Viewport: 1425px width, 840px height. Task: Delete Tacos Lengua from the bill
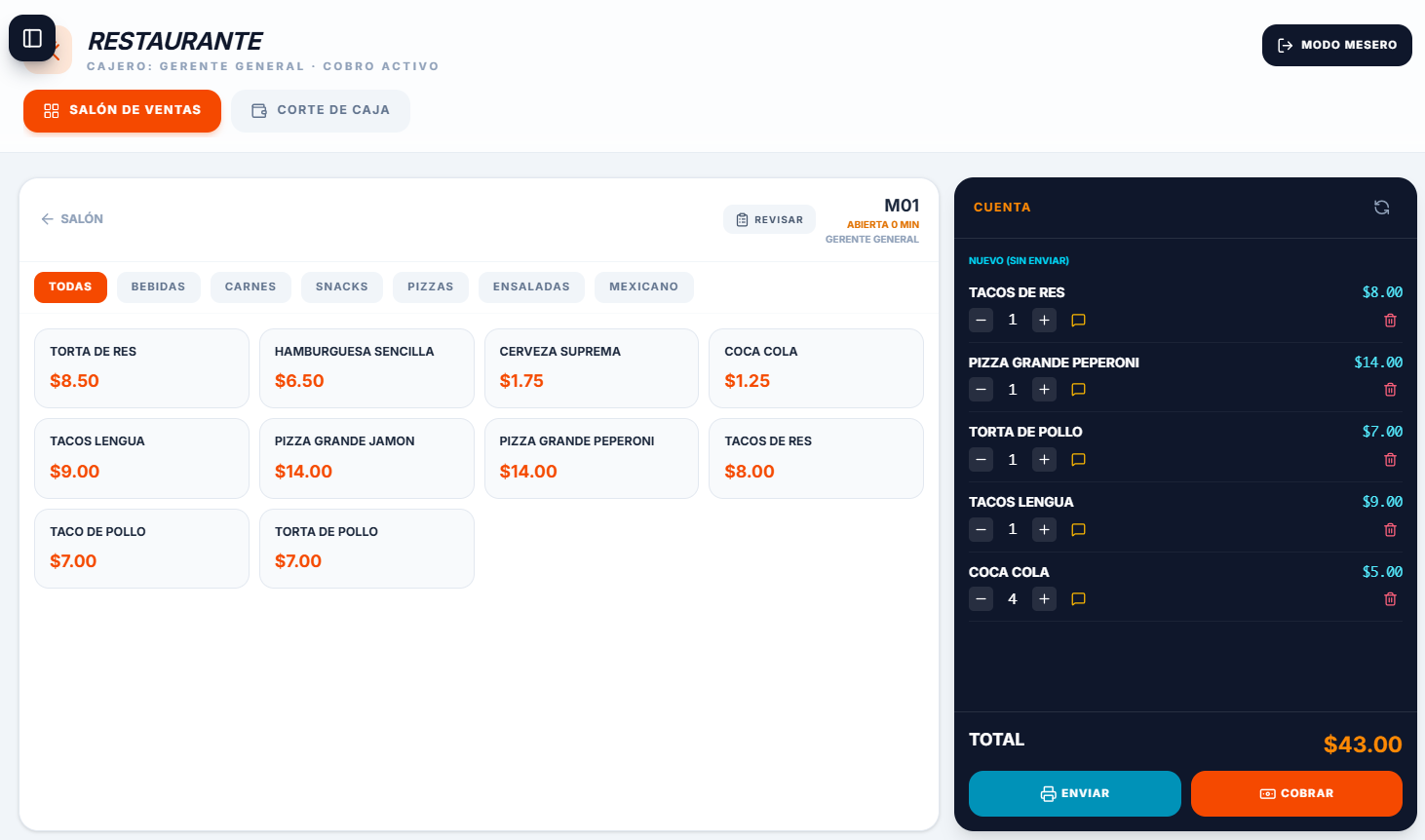coord(1390,530)
